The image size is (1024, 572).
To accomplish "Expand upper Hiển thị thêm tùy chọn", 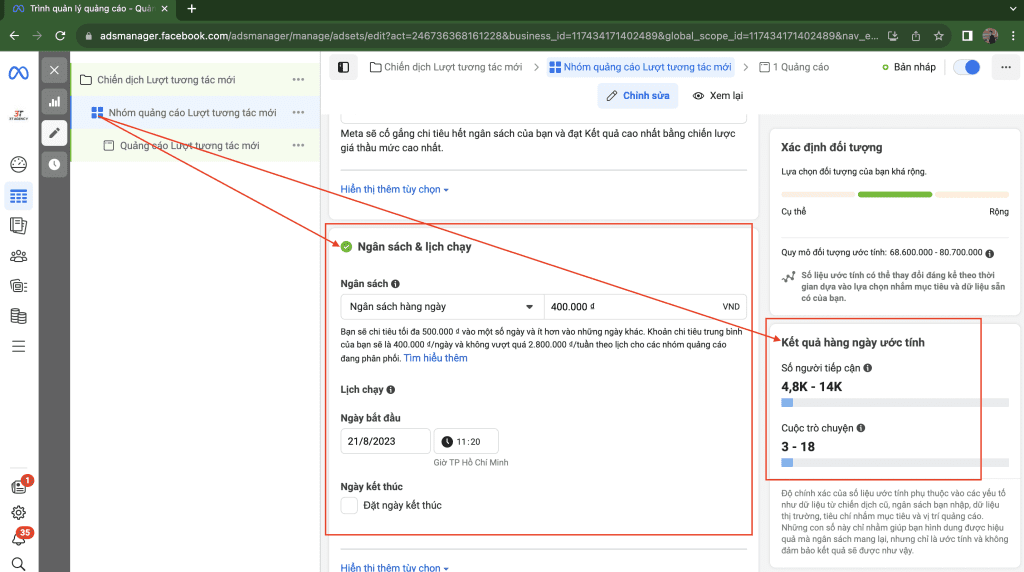I will [x=394, y=189].
